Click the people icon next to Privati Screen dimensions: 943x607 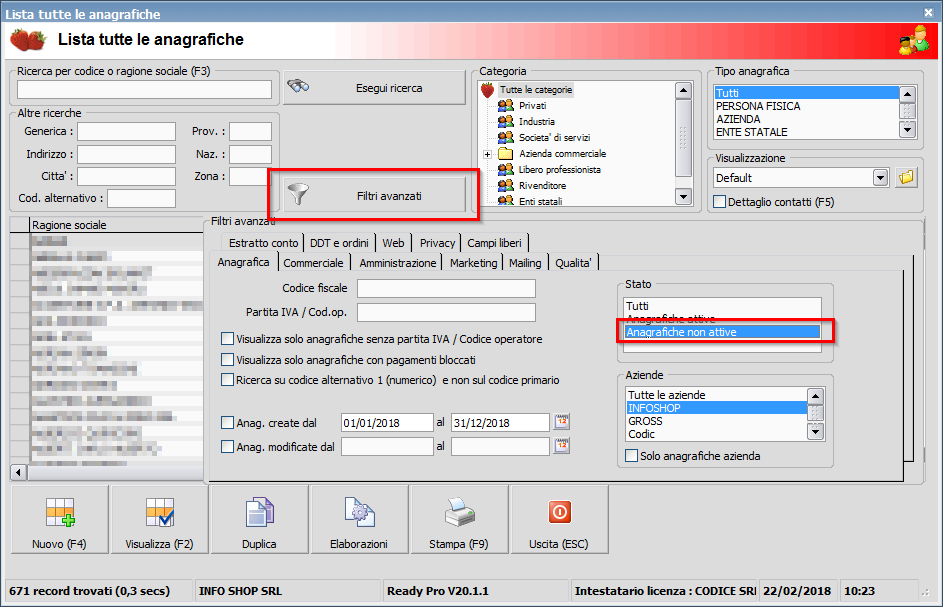[x=506, y=106]
